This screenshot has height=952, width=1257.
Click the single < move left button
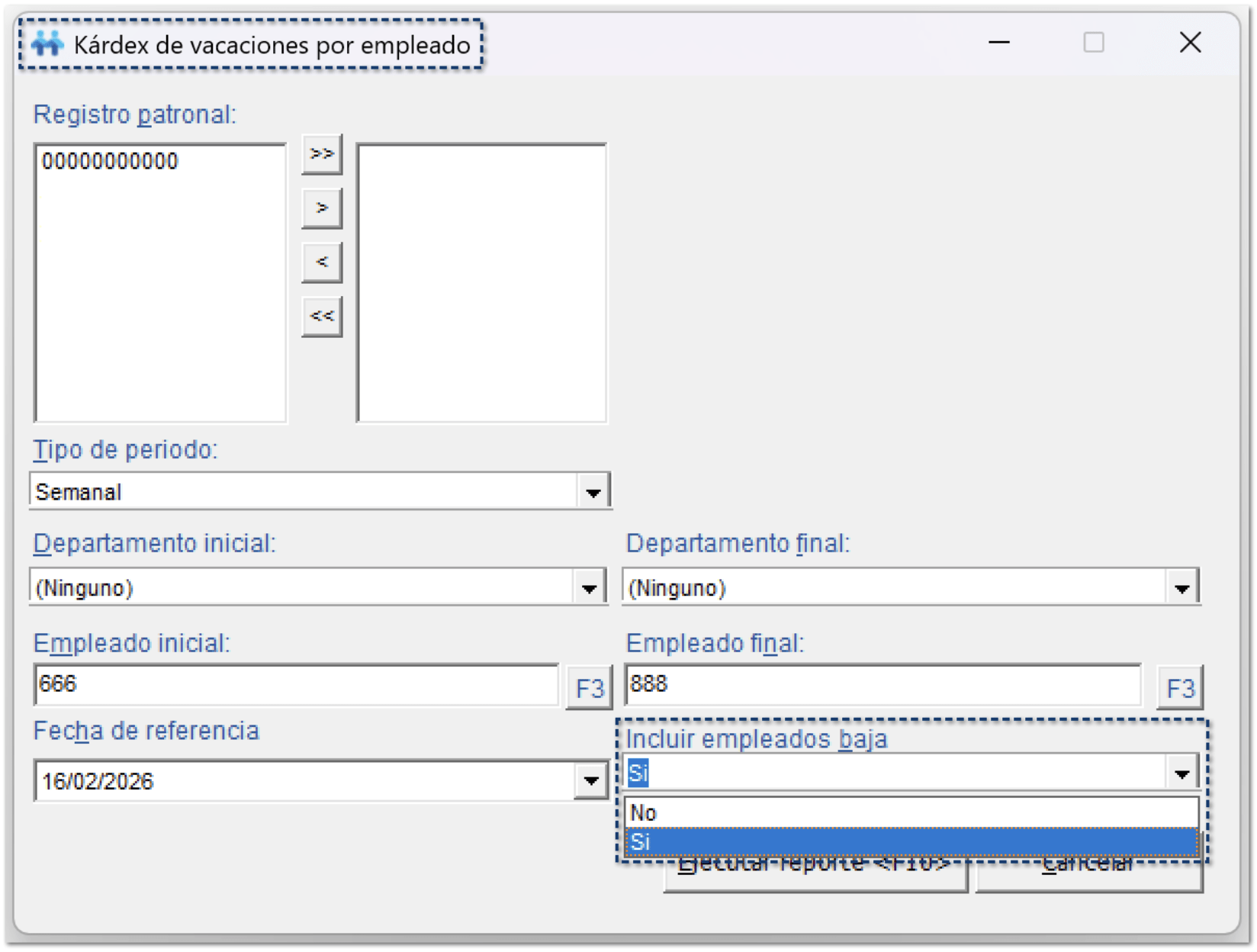(322, 262)
